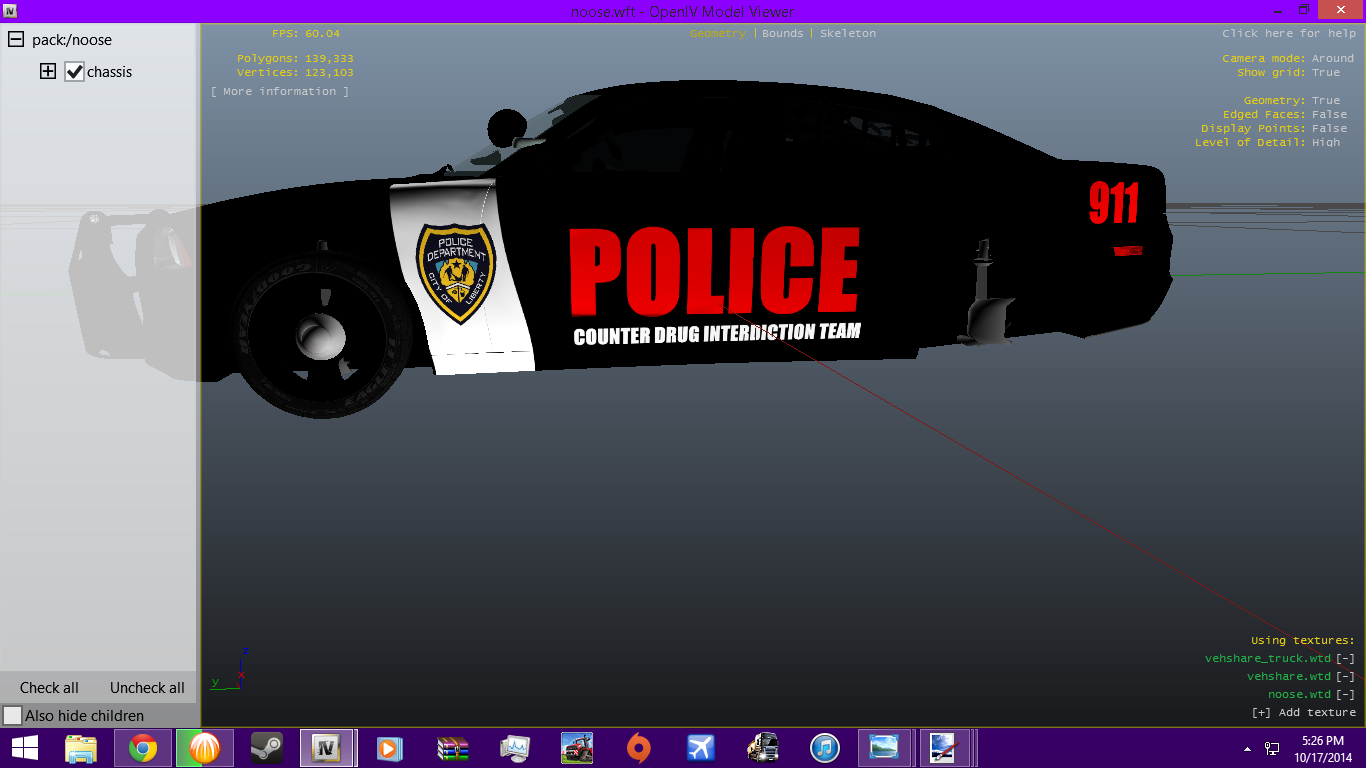Collapse the pack:/noose tree node
The image size is (1366, 768).
tap(14, 40)
